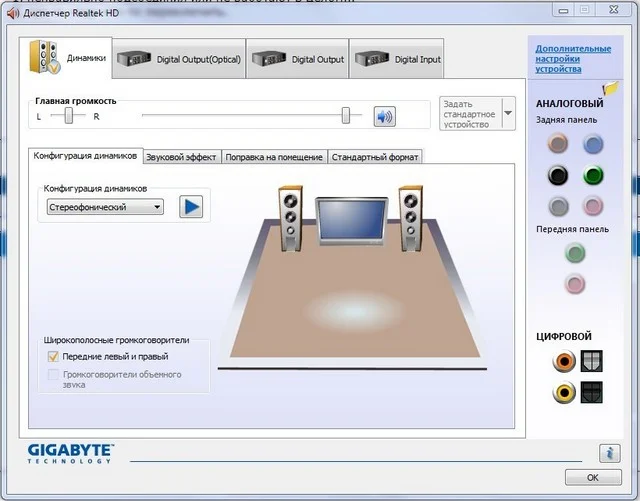Open the speaker configuration Стереофонический dropdown
Viewport: 640px width, 501px height.
pos(105,207)
